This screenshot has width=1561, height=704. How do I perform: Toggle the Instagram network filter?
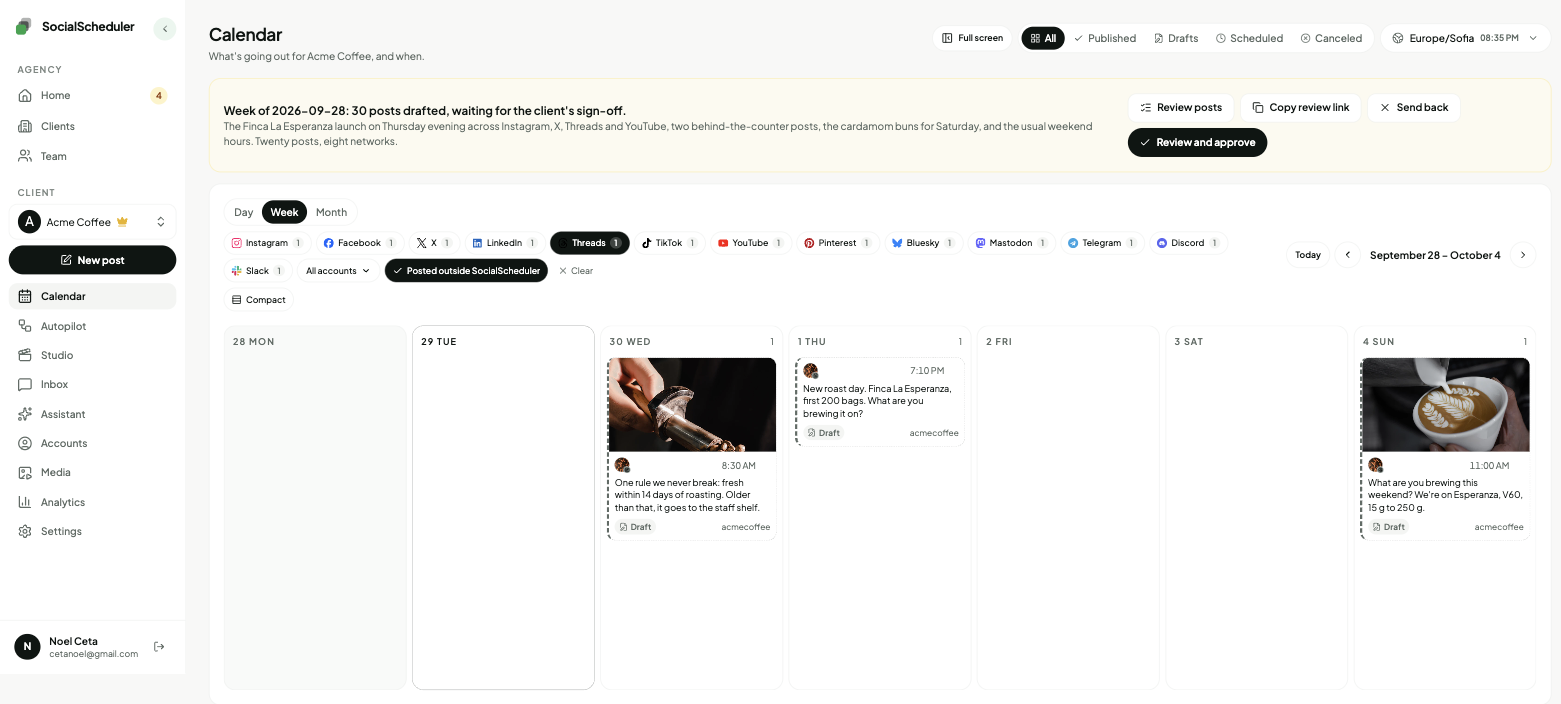(x=267, y=243)
